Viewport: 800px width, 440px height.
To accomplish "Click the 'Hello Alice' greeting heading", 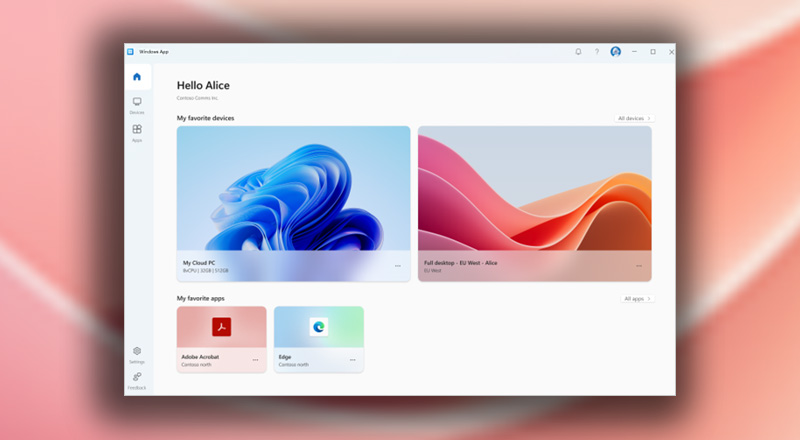I will click(203, 85).
